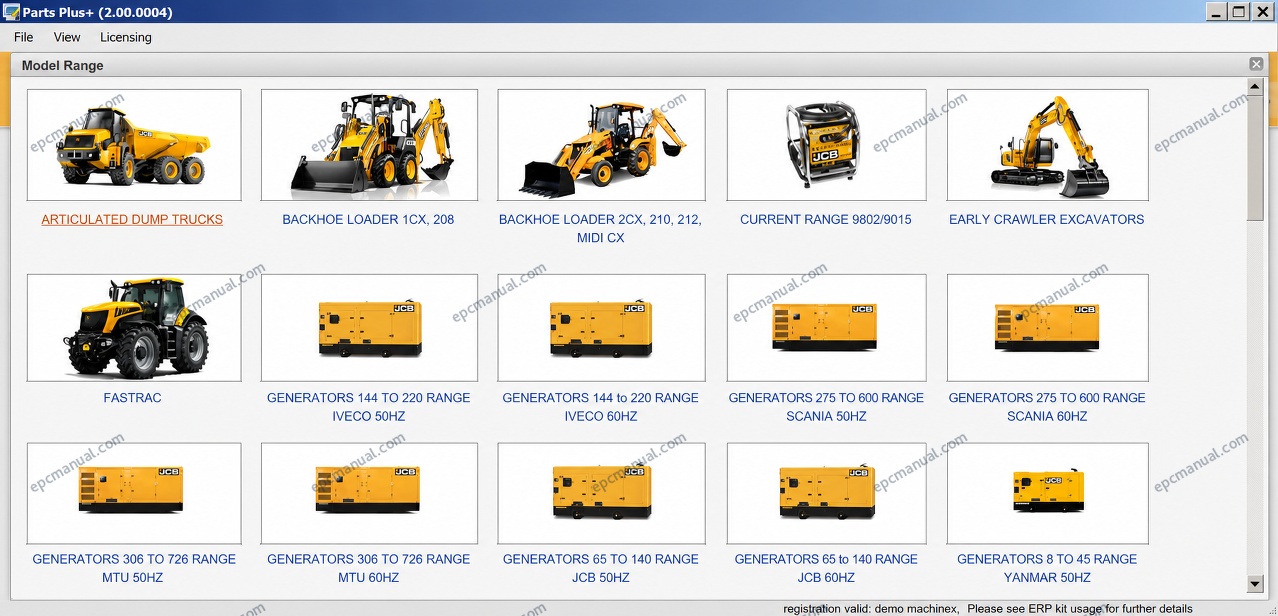1278x616 pixels.
Task: Select GENERATORS 65 to 140 RANGE JCB 60HZ link
Action: [826, 568]
